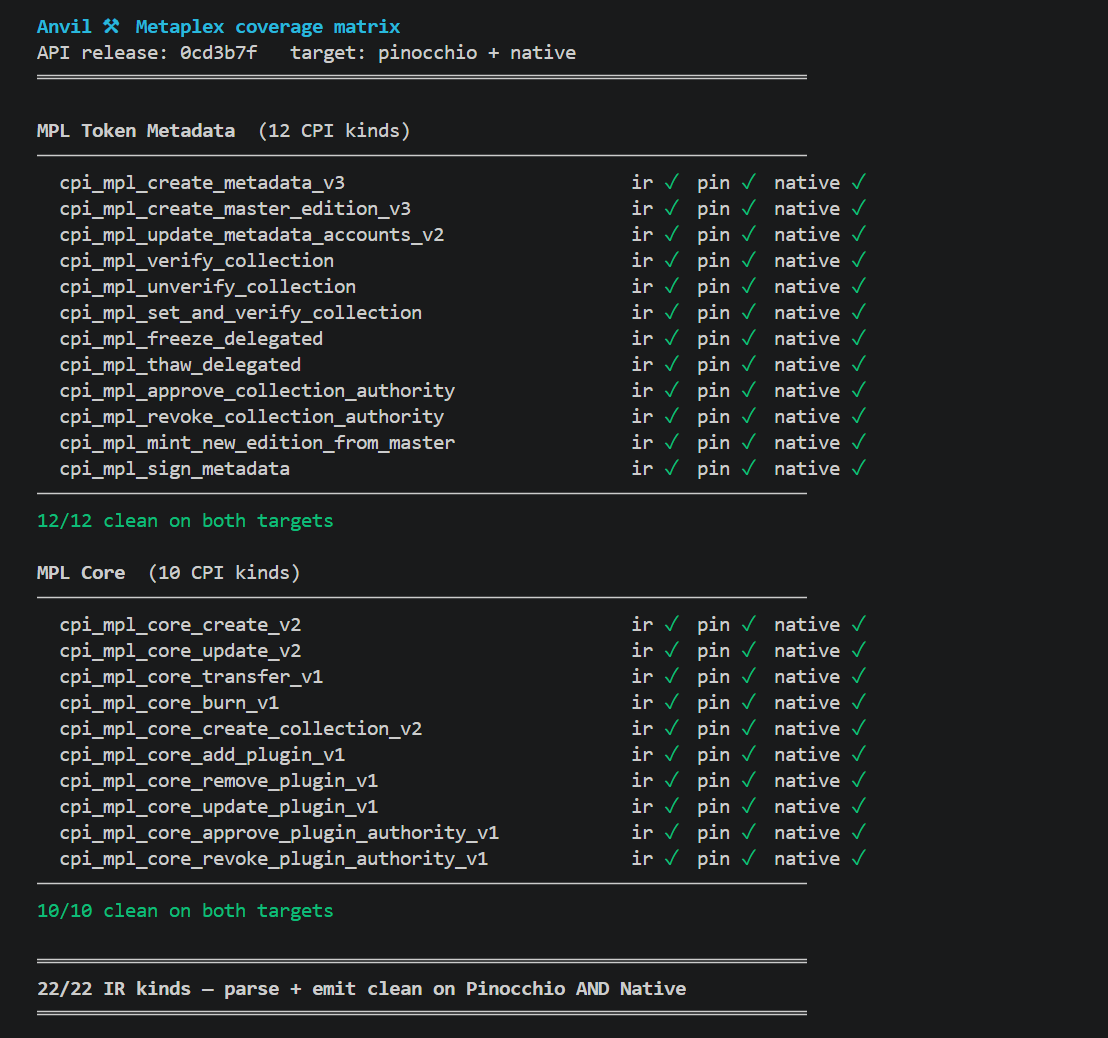Click '12/12 clean on both targets' summary

185,521
